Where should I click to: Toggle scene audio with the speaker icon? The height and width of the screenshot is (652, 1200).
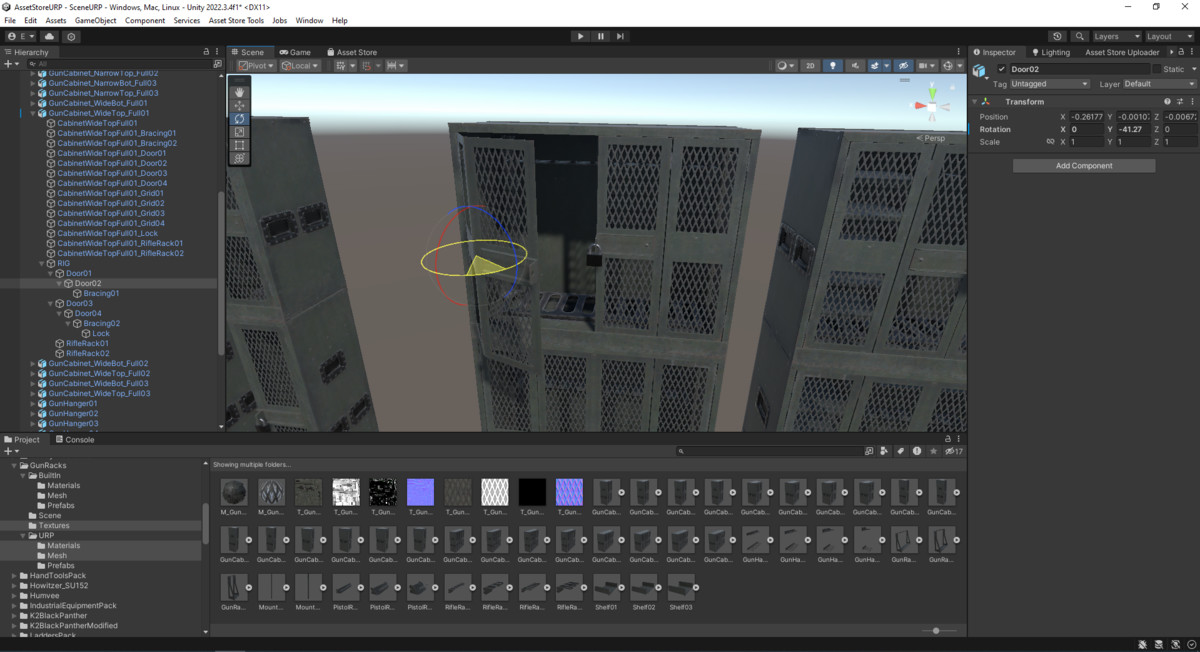pyautogui.click(x=856, y=65)
